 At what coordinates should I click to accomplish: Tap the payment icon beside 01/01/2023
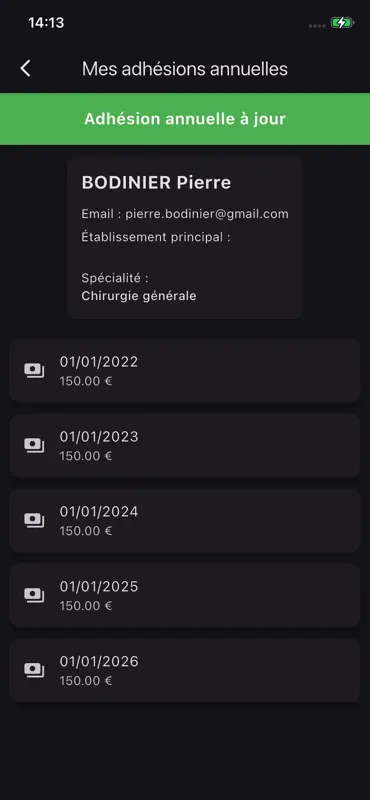34,446
